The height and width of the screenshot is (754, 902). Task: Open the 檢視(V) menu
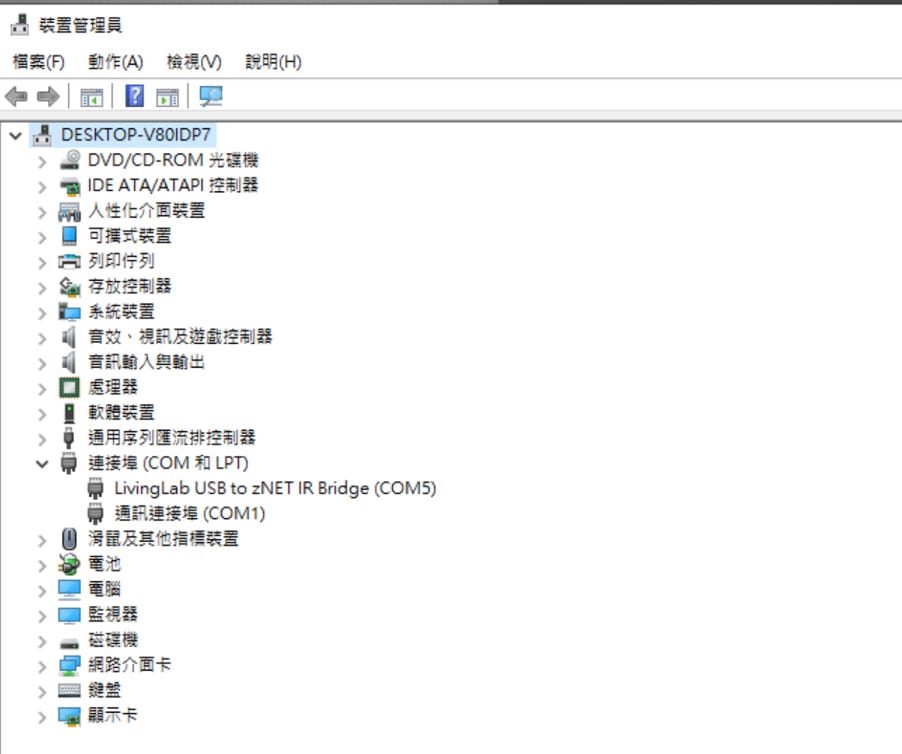(194, 62)
